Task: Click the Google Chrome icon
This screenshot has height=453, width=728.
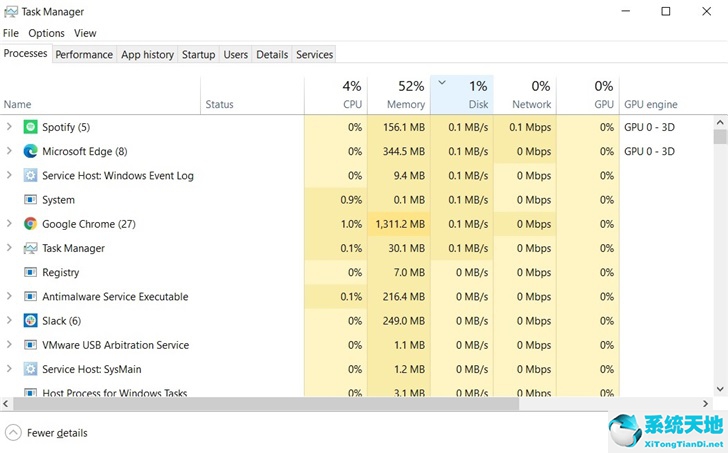Action: 30,224
